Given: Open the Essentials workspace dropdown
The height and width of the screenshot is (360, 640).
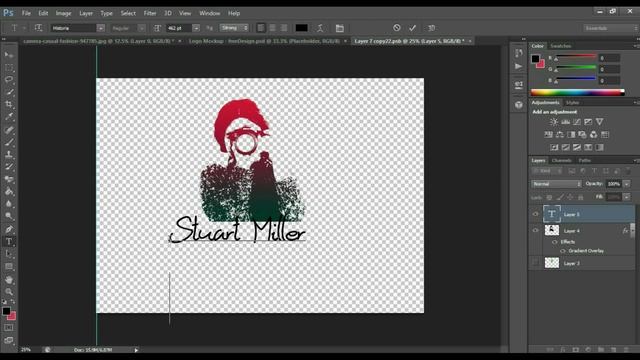Looking at the screenshot, I should tap(610, 28).
